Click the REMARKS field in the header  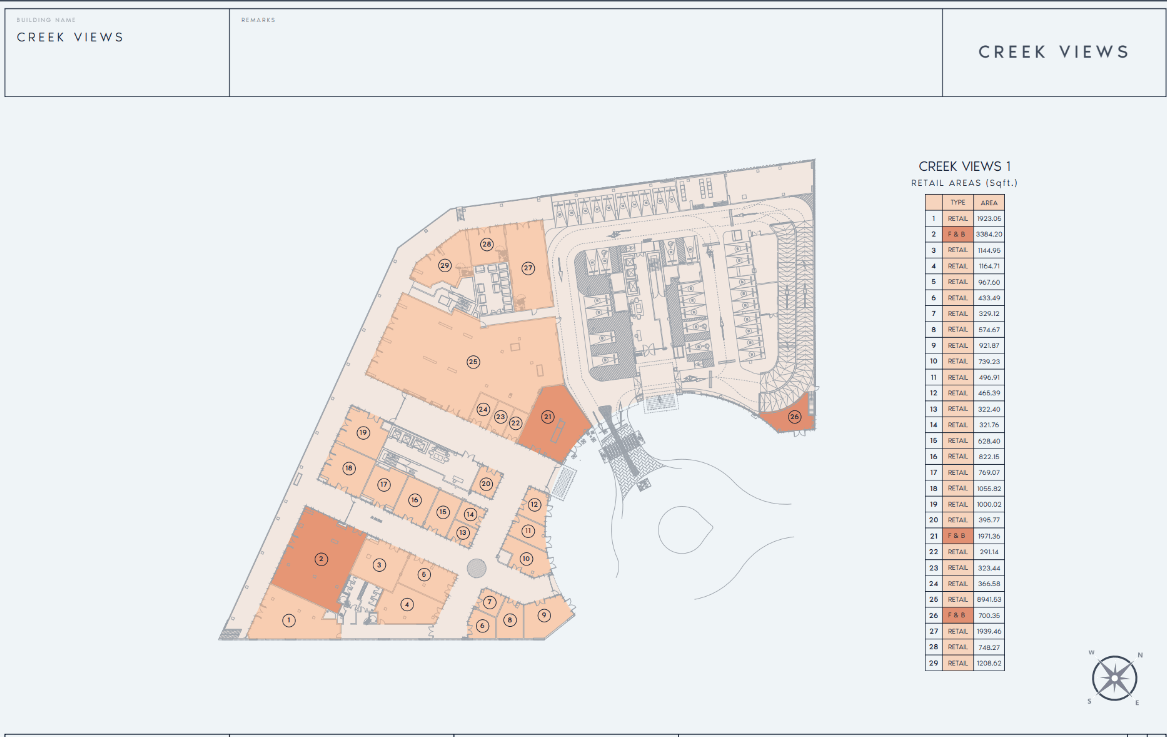coord(585,52)
